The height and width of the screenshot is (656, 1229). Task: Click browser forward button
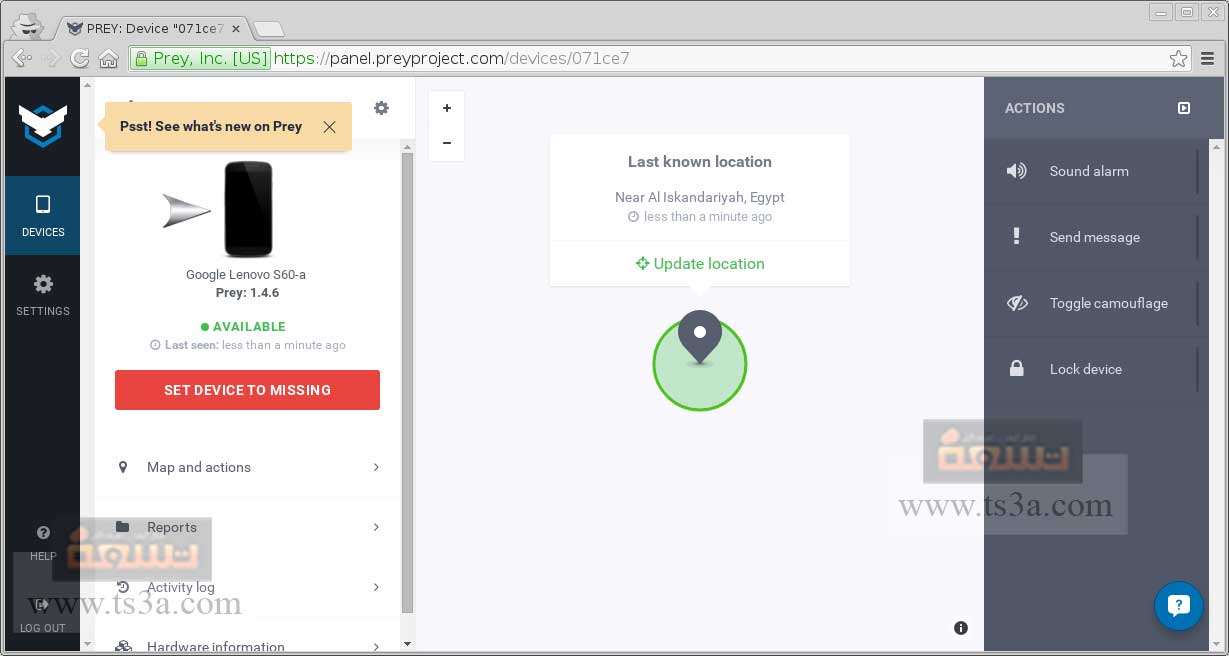[x=51, y=58]
